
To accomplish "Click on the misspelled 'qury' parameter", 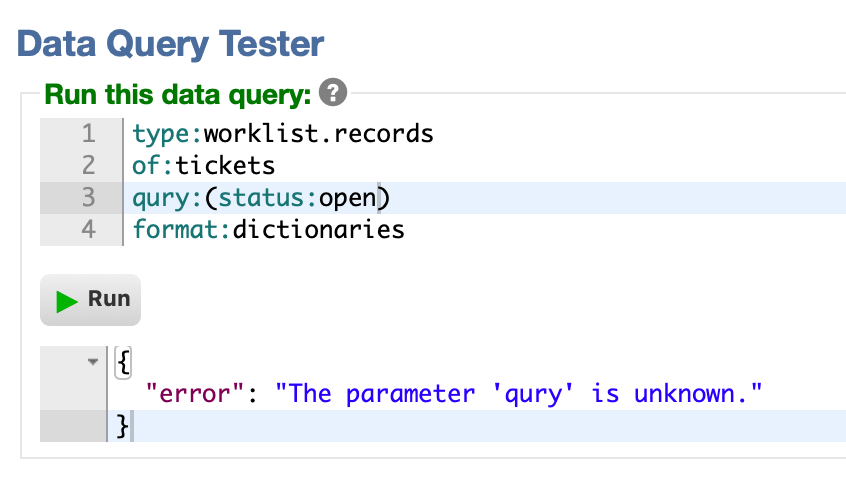I will point(160,198).
